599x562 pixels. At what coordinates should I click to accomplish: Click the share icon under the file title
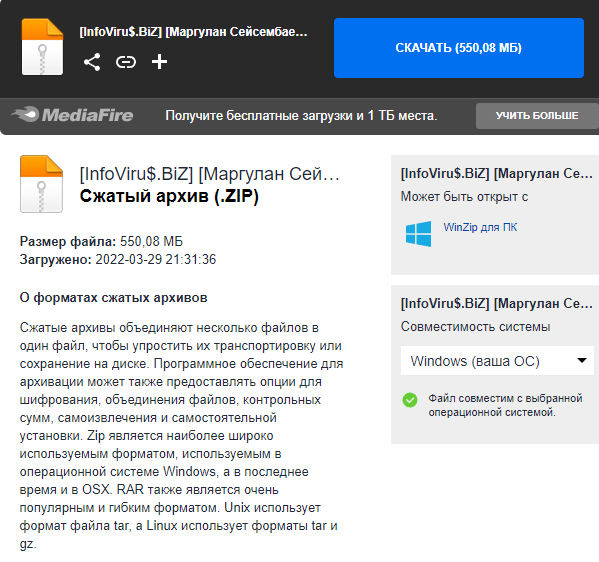coord(92,62)
